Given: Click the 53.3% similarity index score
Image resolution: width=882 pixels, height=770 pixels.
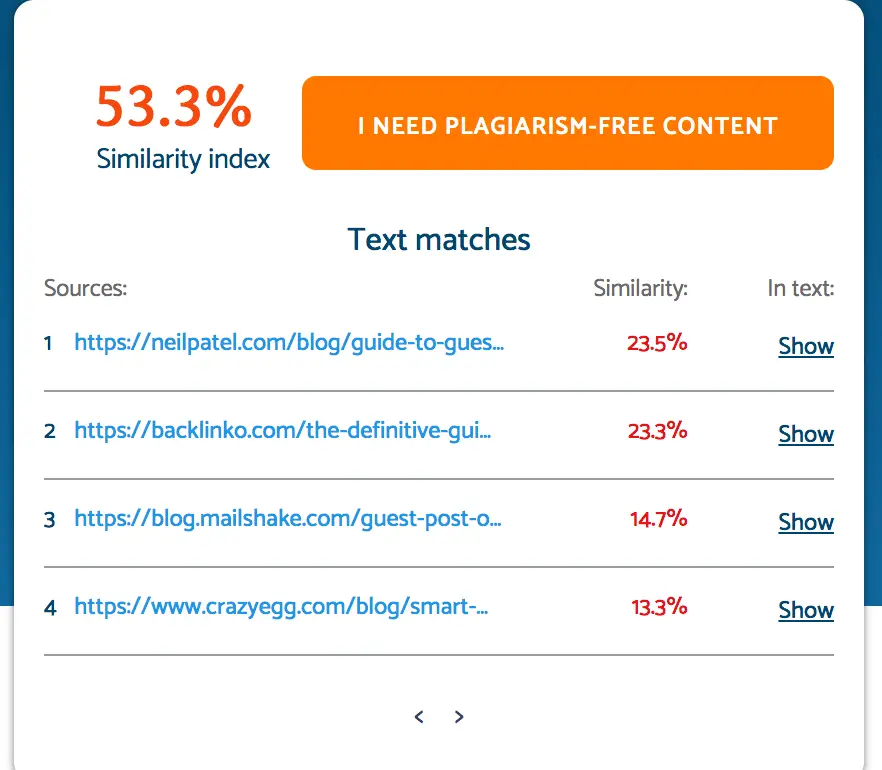Looking at the screenshot, I should tap(174, 107).
